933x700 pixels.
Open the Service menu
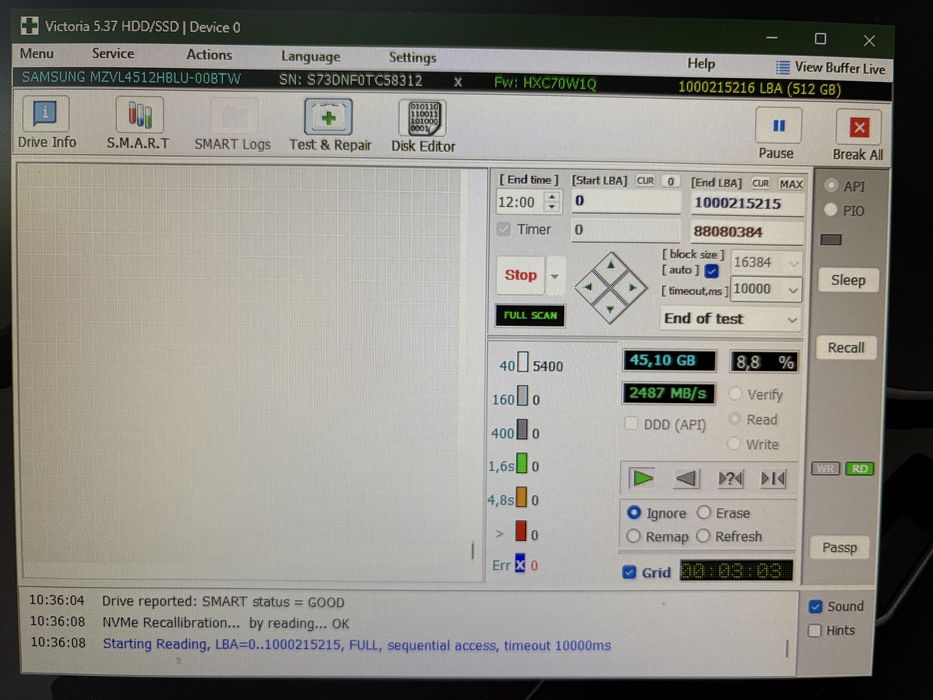pos(112,54)
